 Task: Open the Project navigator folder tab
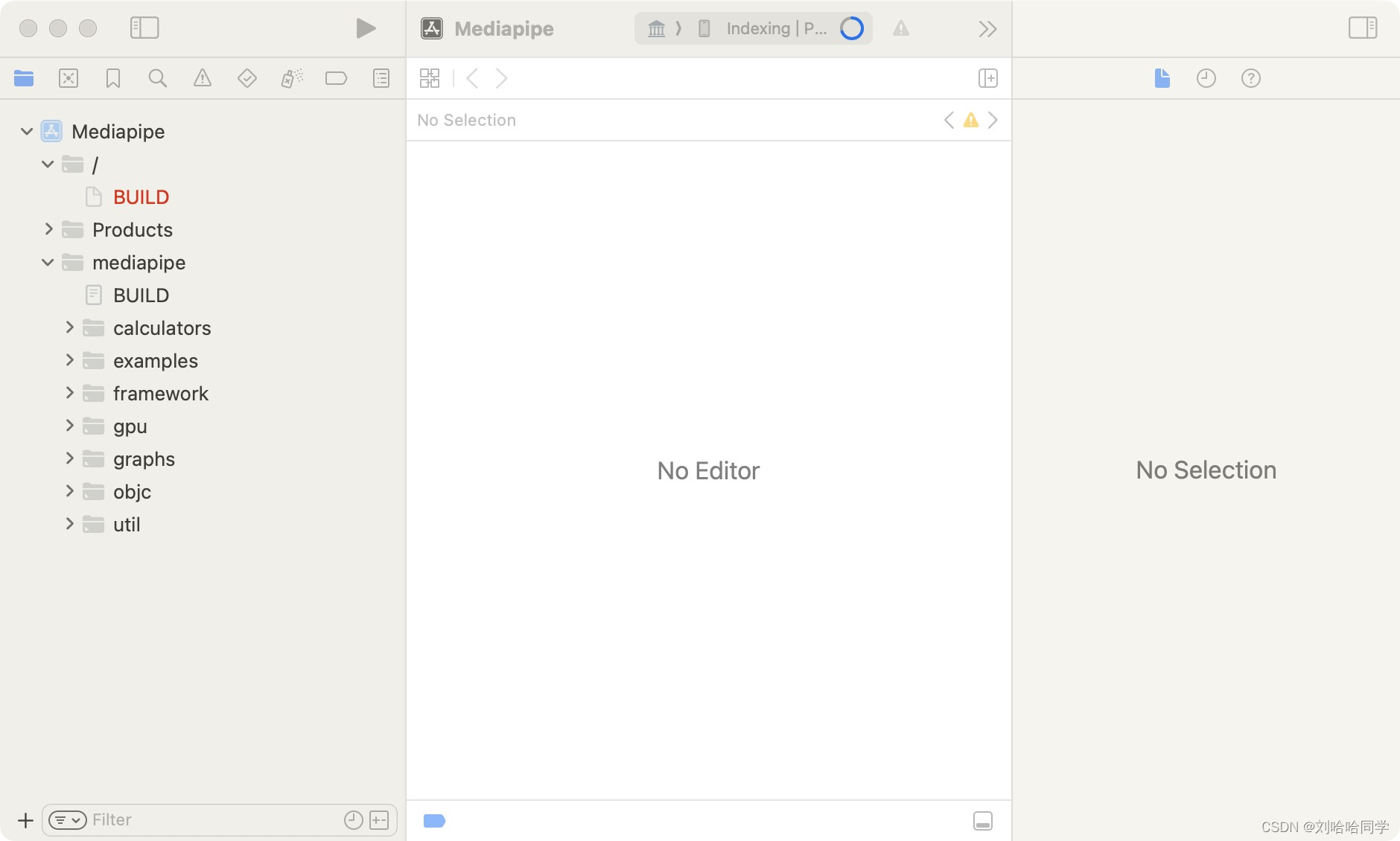point(24,78)
